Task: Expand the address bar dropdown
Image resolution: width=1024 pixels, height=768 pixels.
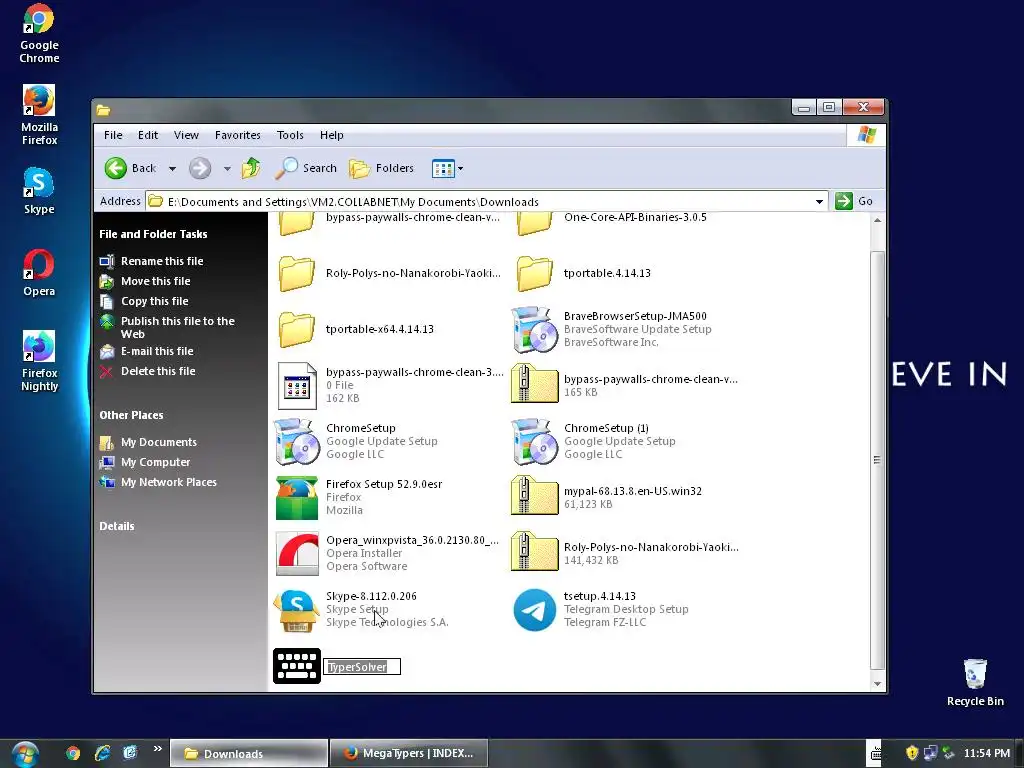Action: pyautogui.click(x=819, y=202)
